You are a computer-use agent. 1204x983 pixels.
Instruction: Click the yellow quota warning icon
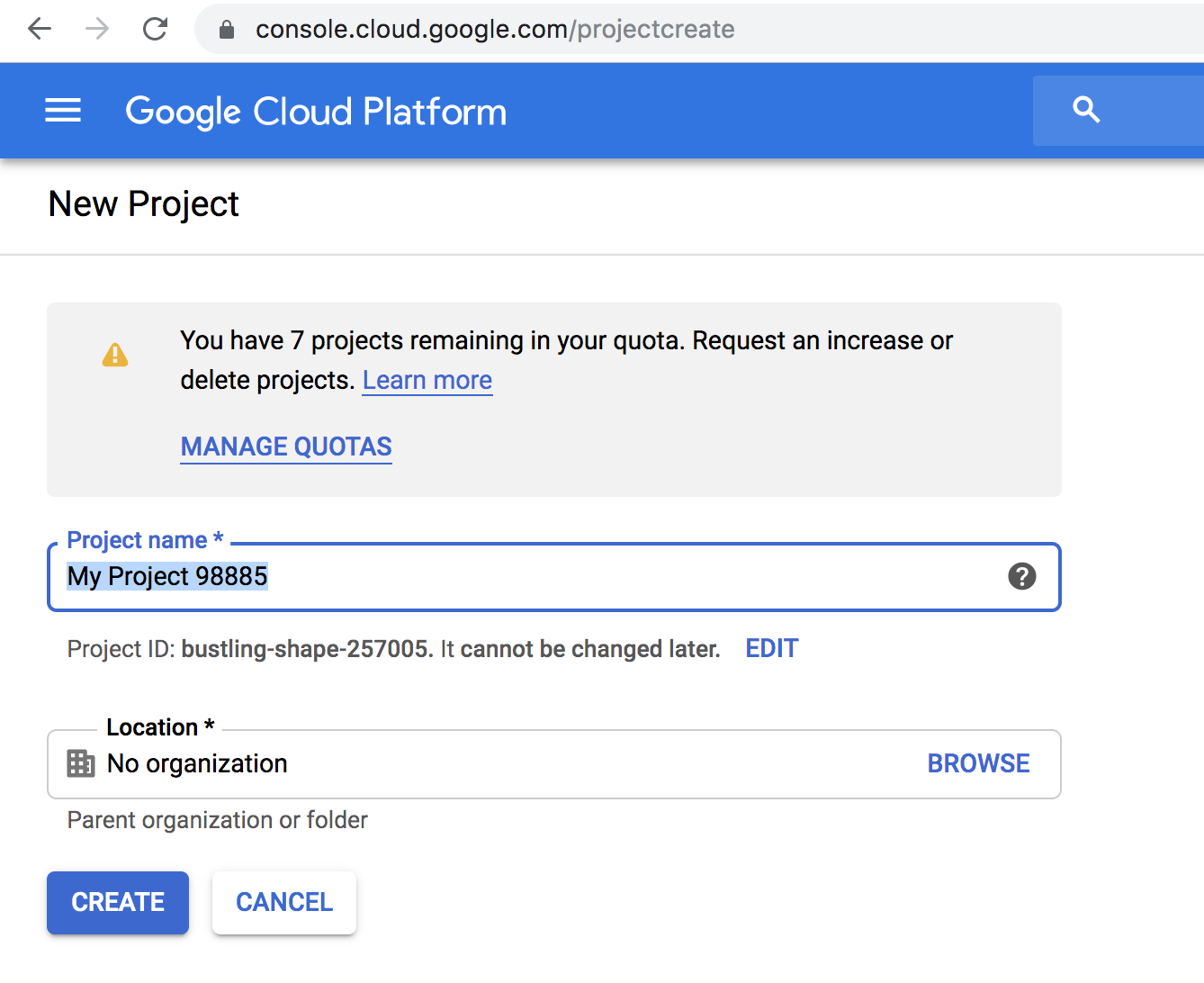click(x=115, y=355)
